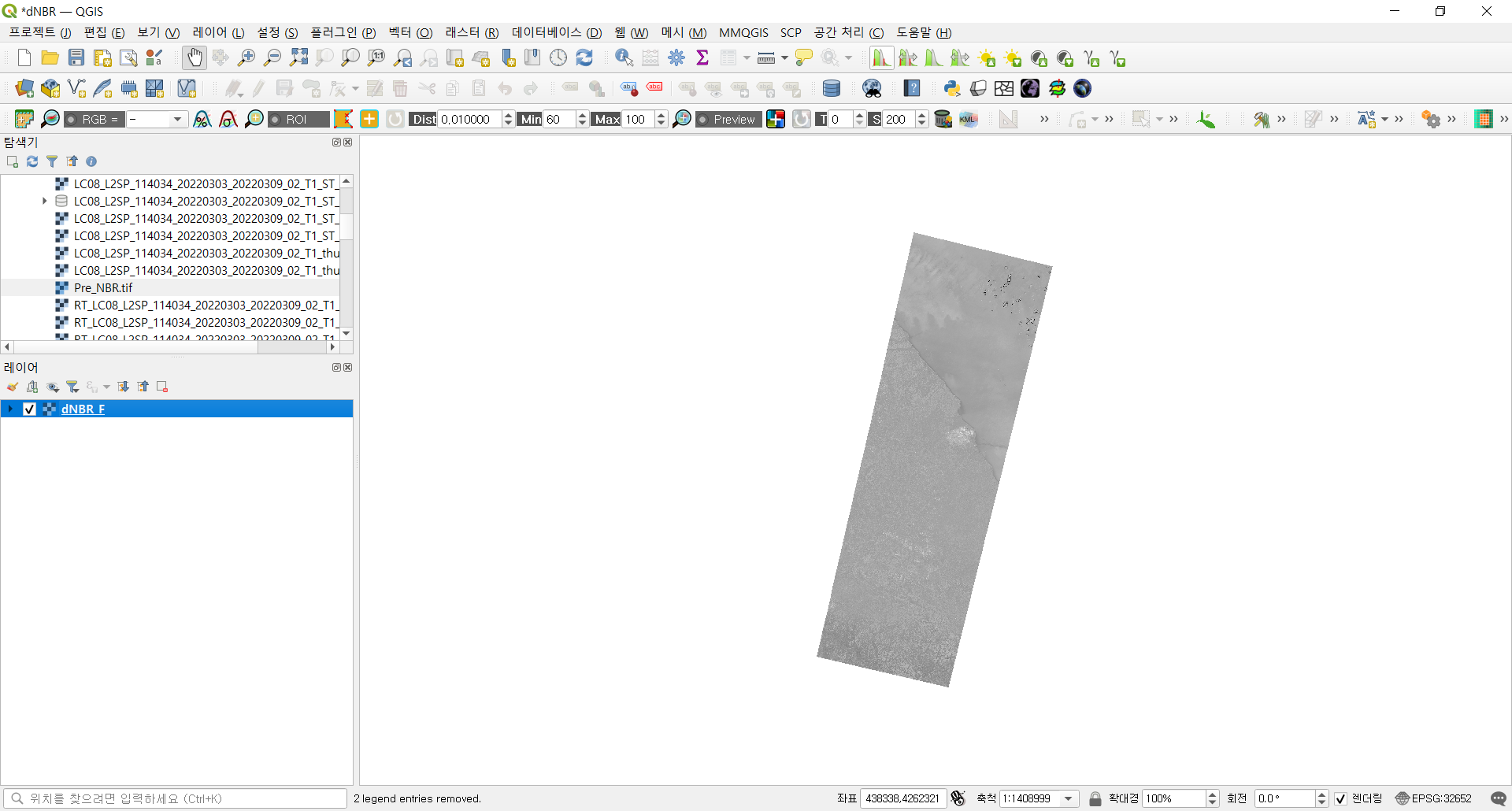1512x811 pixels.
Task: Expand hidden SCP toolbar items chevron
Action: point(1044,119)
